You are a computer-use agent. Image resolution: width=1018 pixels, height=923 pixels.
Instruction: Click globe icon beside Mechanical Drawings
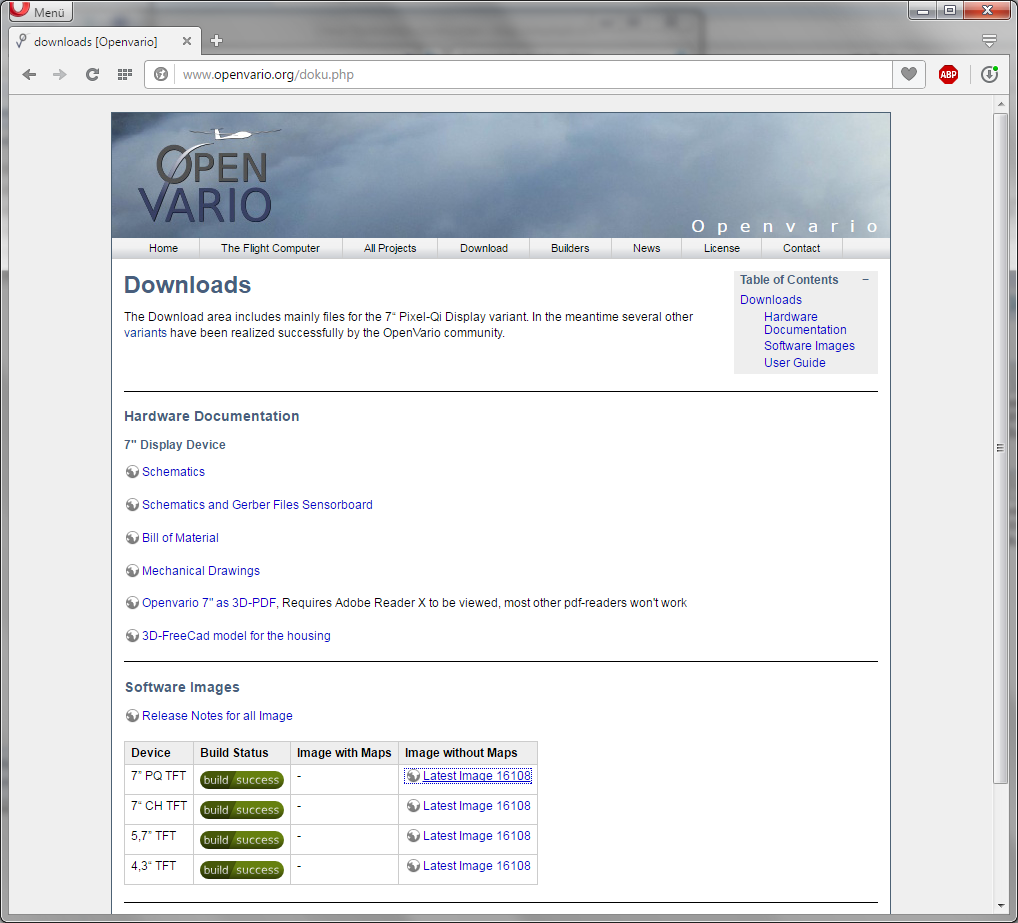132,571
